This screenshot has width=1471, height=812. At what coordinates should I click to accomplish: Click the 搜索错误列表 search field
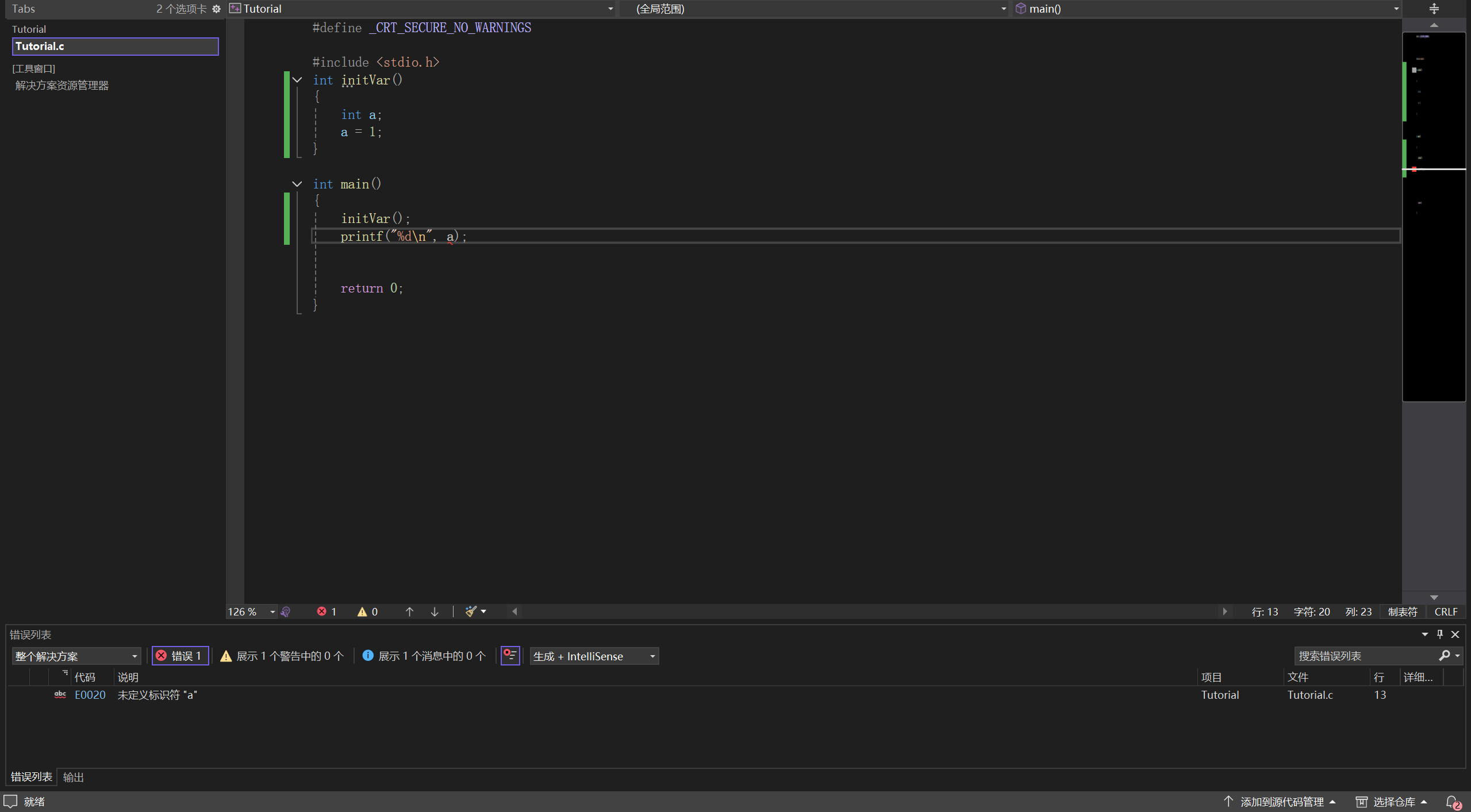click(1365, 656)
